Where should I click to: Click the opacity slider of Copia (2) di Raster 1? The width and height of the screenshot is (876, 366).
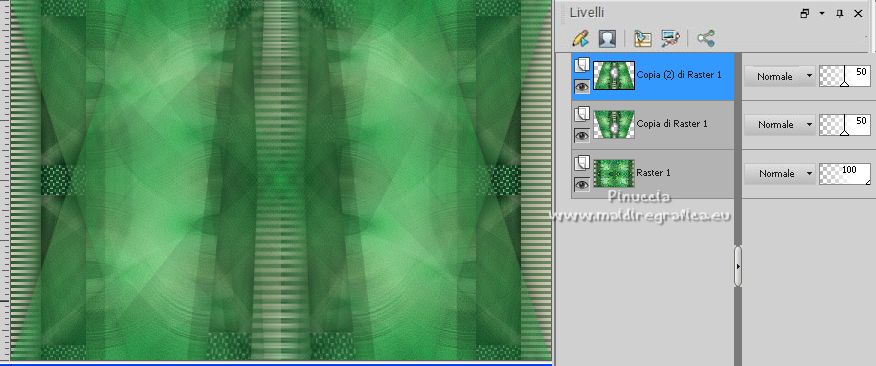coord(845,77)
